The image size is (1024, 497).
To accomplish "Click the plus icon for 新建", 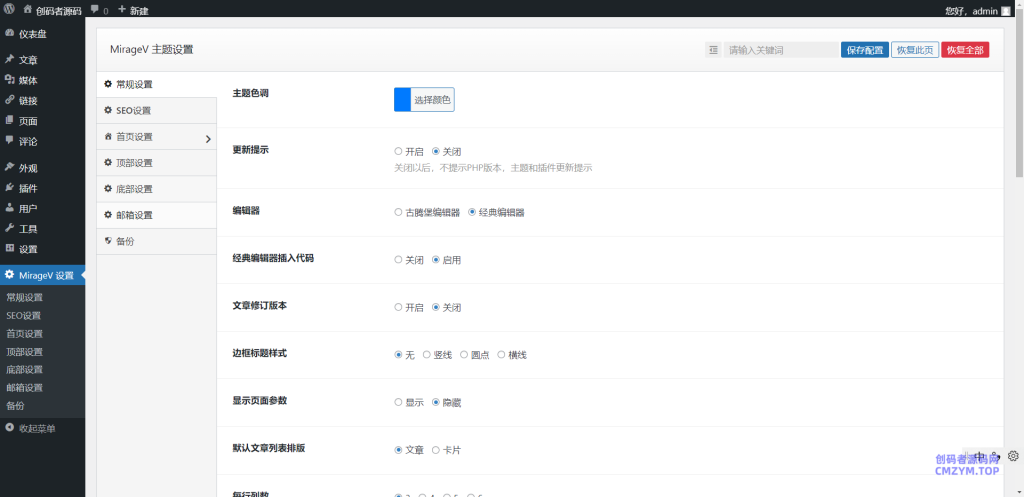I will point(122,9).
